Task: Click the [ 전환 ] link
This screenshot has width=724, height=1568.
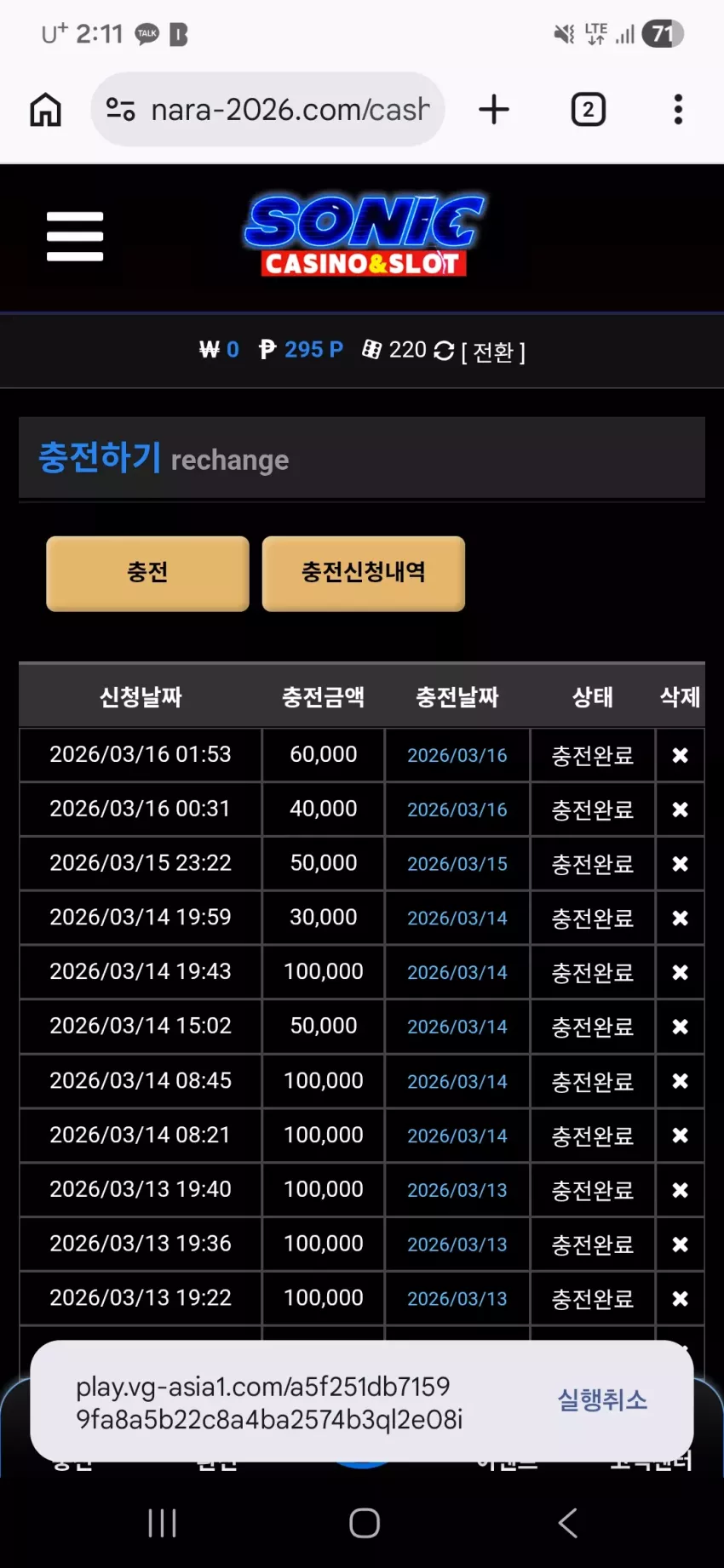Action: tap(493, 352)
